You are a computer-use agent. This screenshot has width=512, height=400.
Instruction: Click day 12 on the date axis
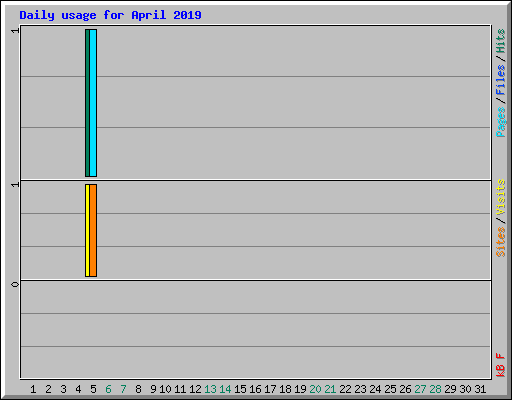tap(195, 389)
